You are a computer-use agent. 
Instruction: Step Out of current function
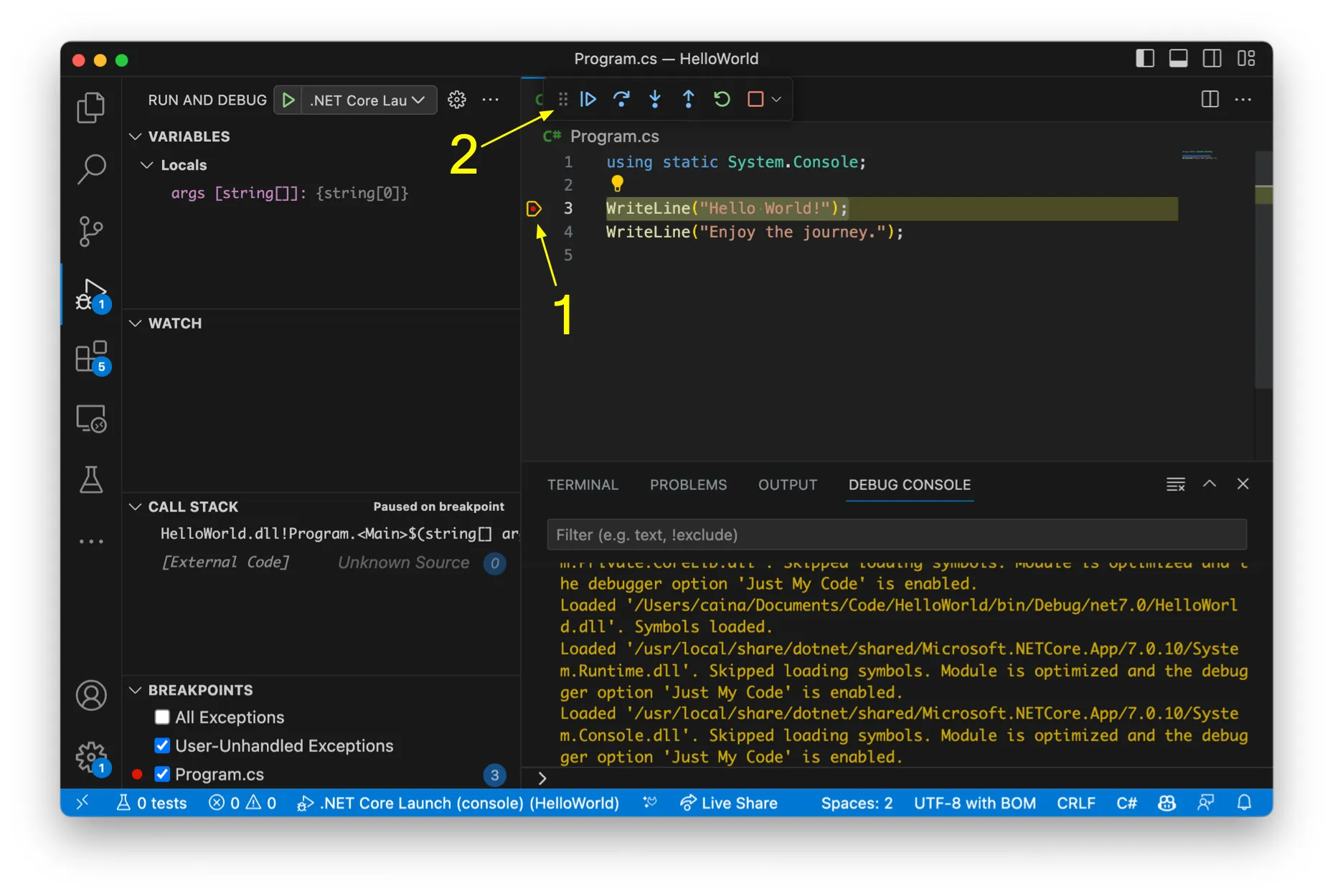point(688,99)
